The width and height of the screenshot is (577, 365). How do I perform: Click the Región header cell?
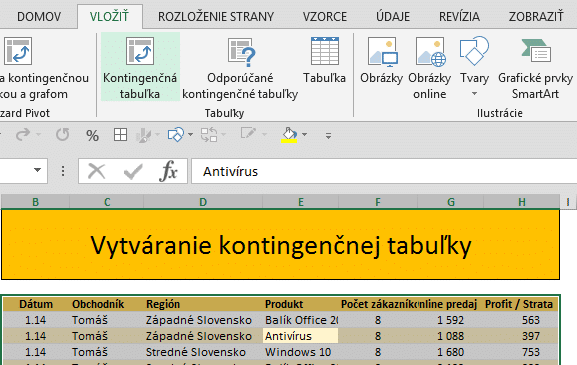point(203,304)
